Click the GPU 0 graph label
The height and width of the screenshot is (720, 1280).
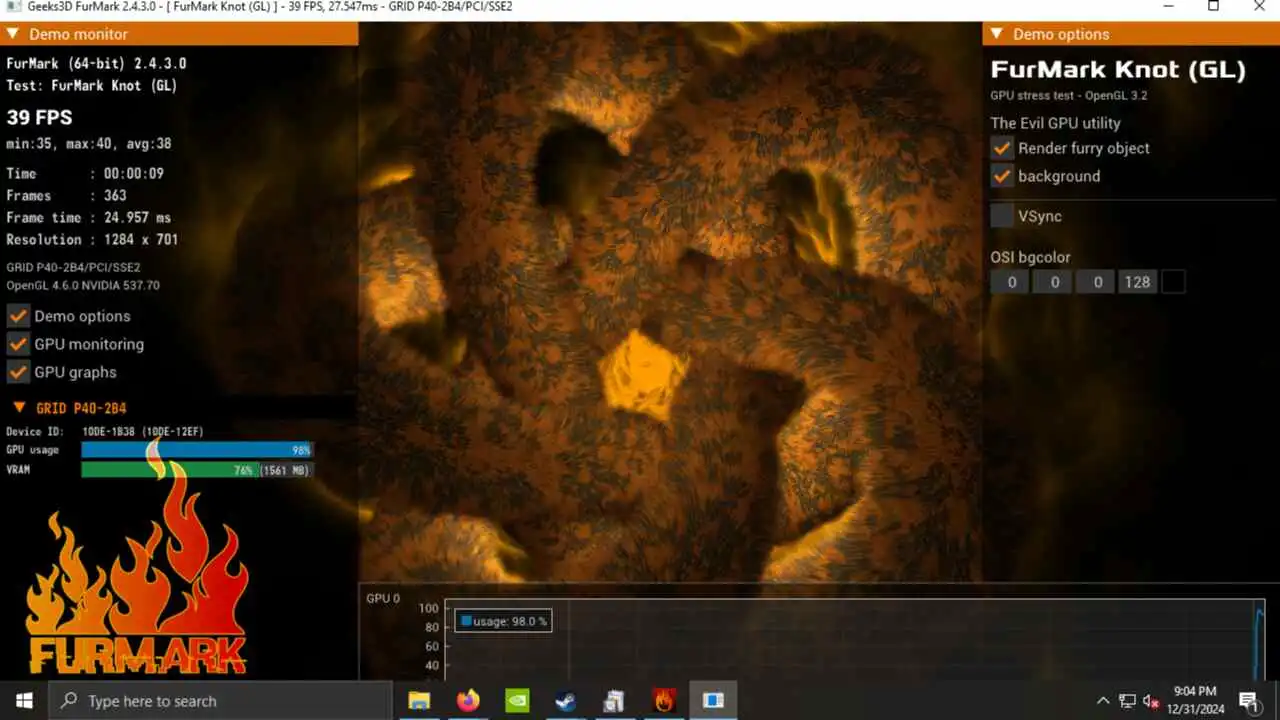click(x=383, y=599)
